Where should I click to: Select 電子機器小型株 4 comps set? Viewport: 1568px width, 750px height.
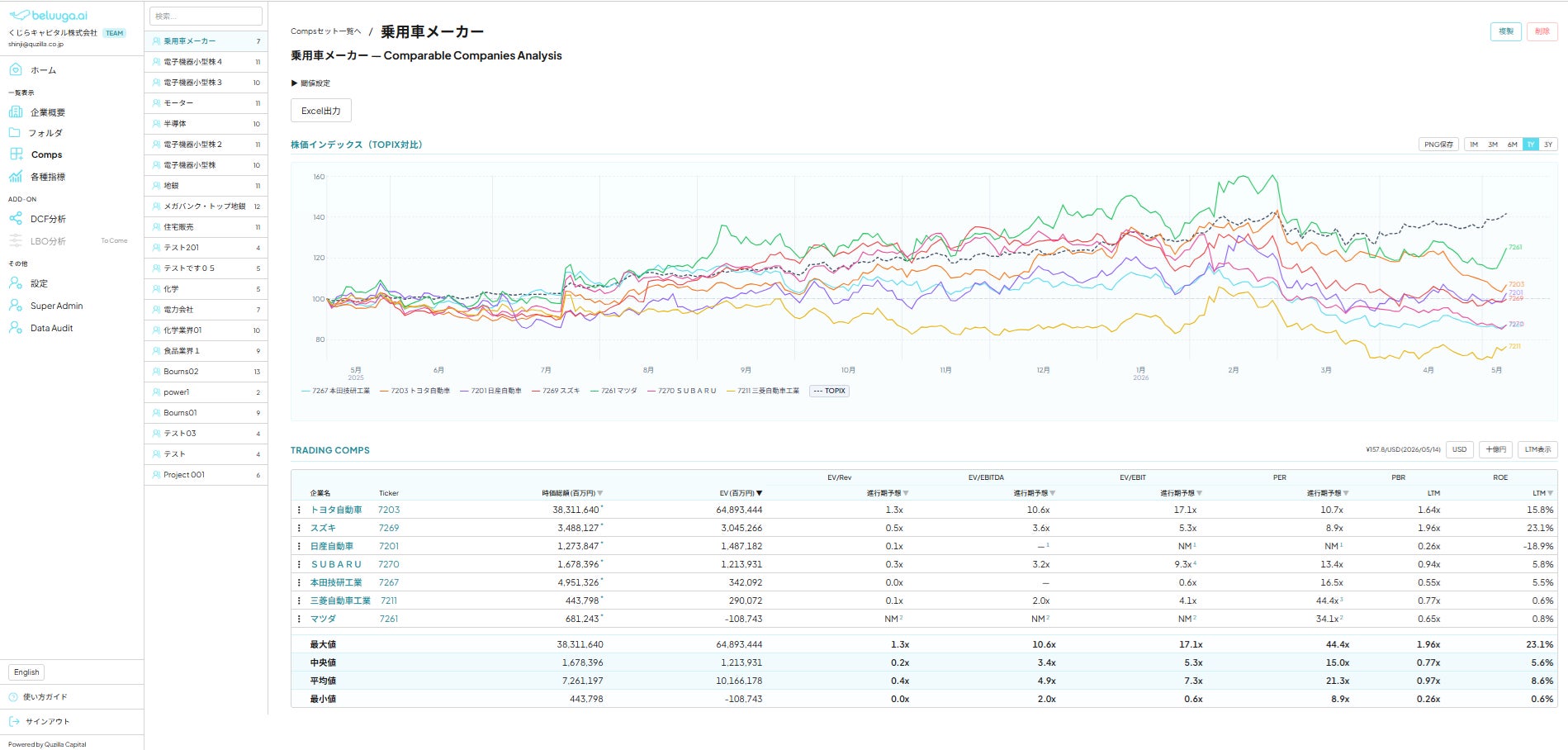[x=206, y=62]
